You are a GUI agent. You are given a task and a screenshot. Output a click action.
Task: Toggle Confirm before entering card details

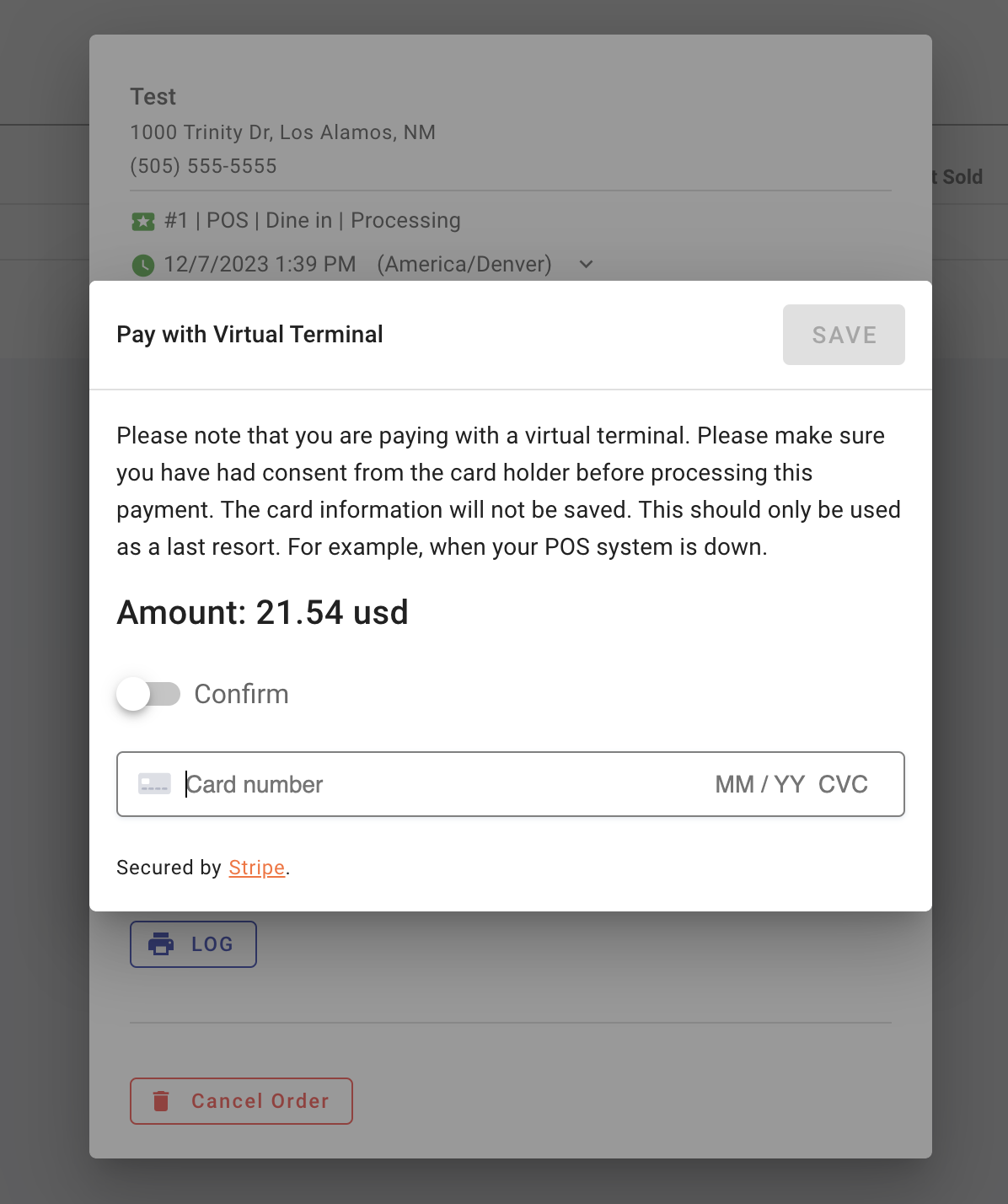click(147, 694)
